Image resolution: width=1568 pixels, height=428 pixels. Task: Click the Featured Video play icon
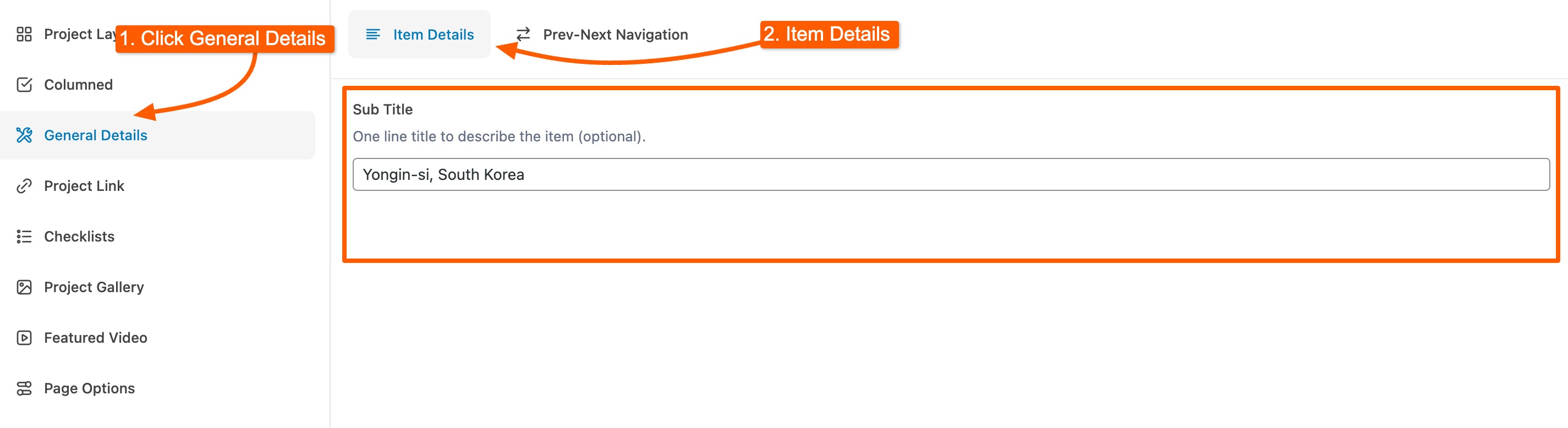(x=24, y=337)
